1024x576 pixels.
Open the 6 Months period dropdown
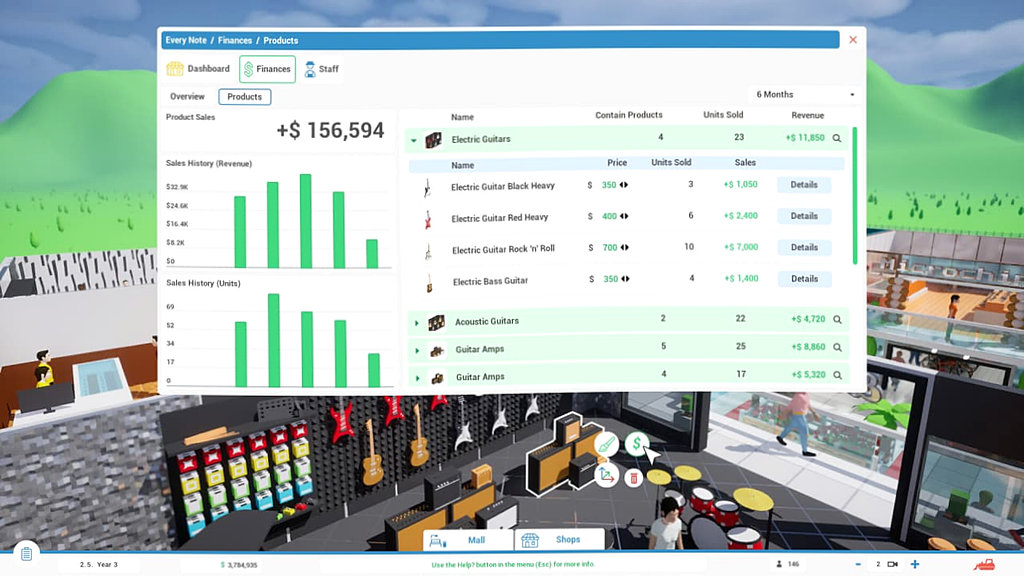805,95
